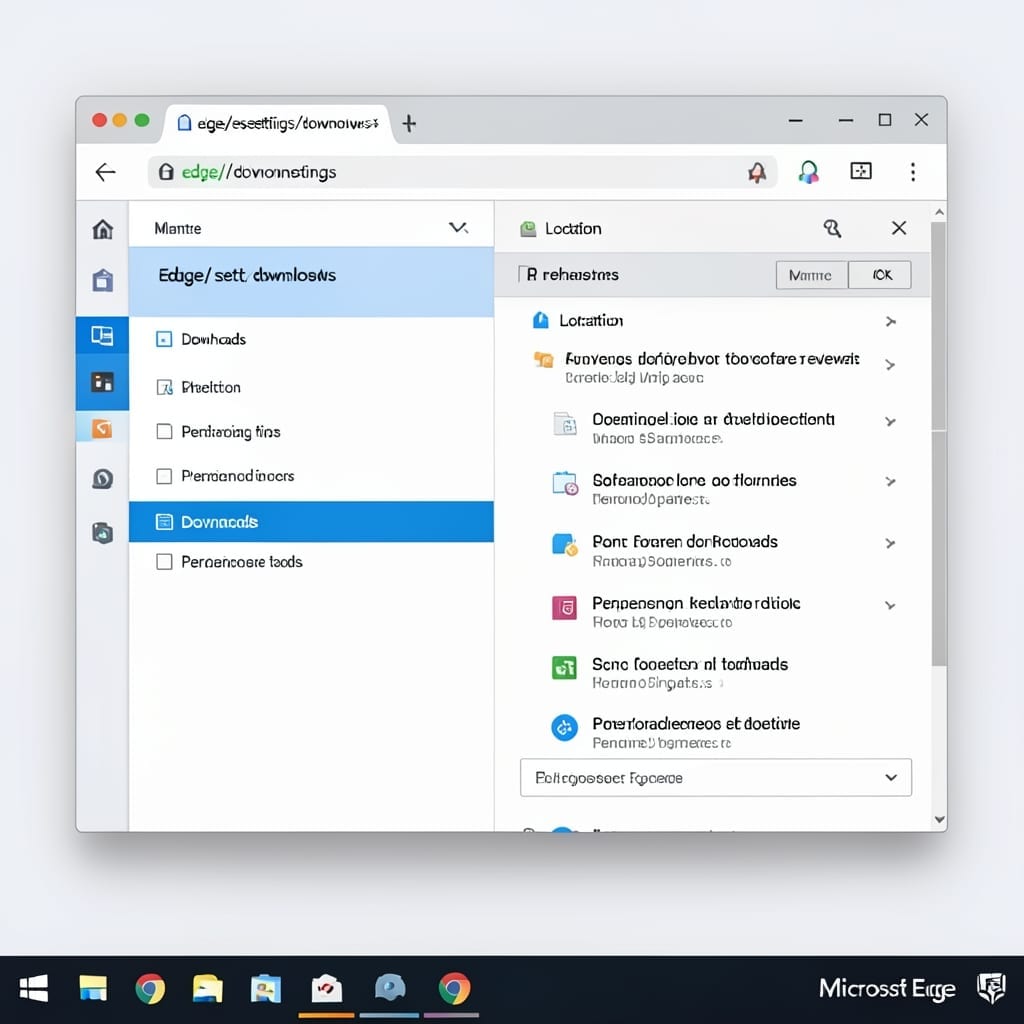Select the Edge/sett dwmlosws header item
Image resolution: width=1024 pixels, height=1024 pixels.
[311, 282]
